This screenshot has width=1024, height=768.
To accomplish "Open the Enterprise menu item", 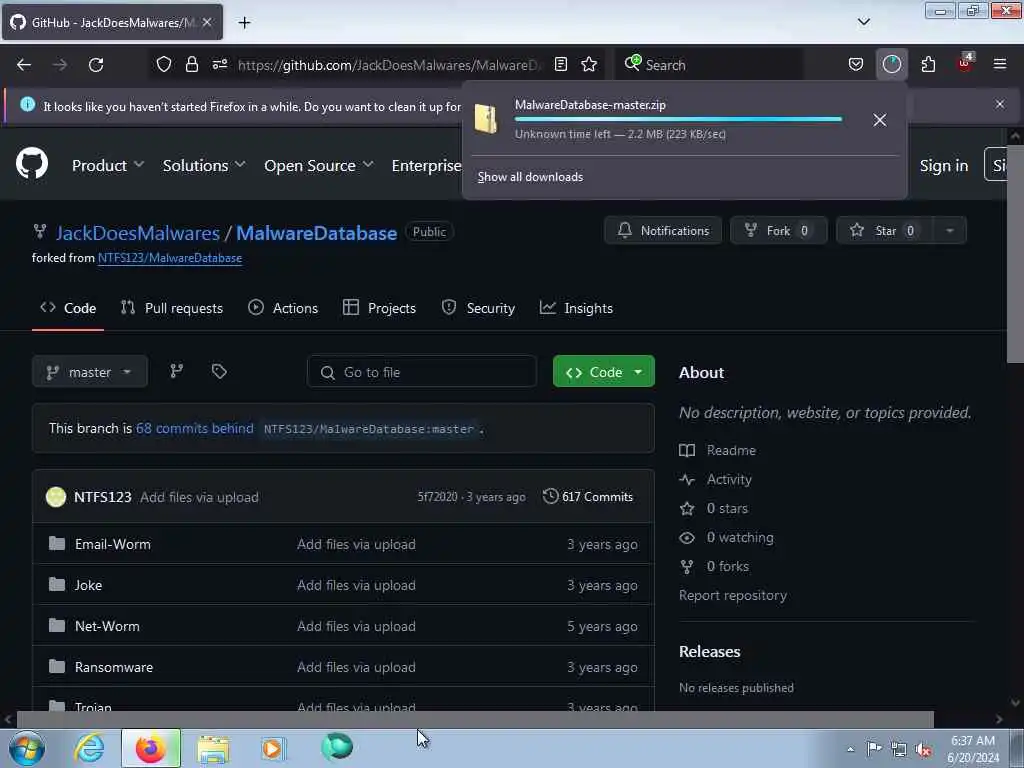I will tap(426, 166).
